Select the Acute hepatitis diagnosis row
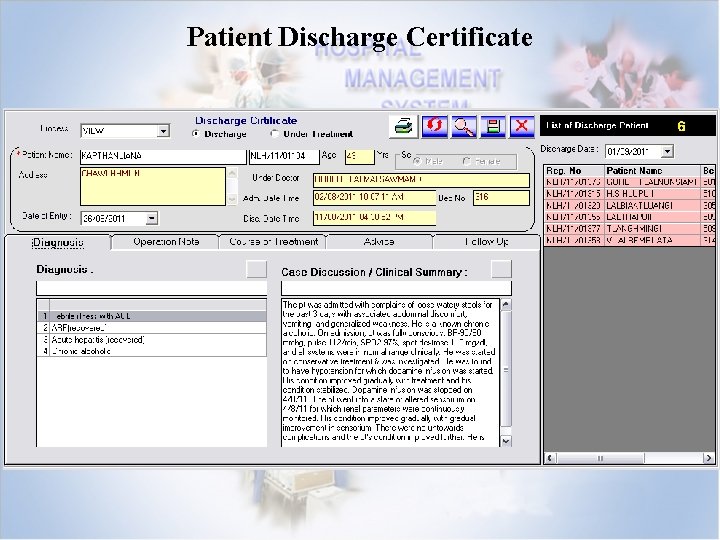 tap(97, 340)
